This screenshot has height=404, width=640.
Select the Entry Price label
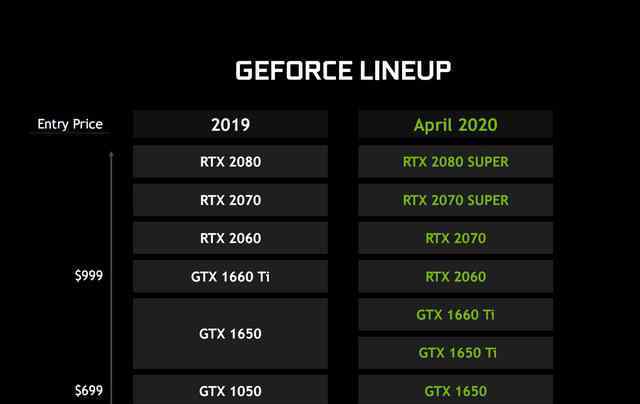pos(70,124)
